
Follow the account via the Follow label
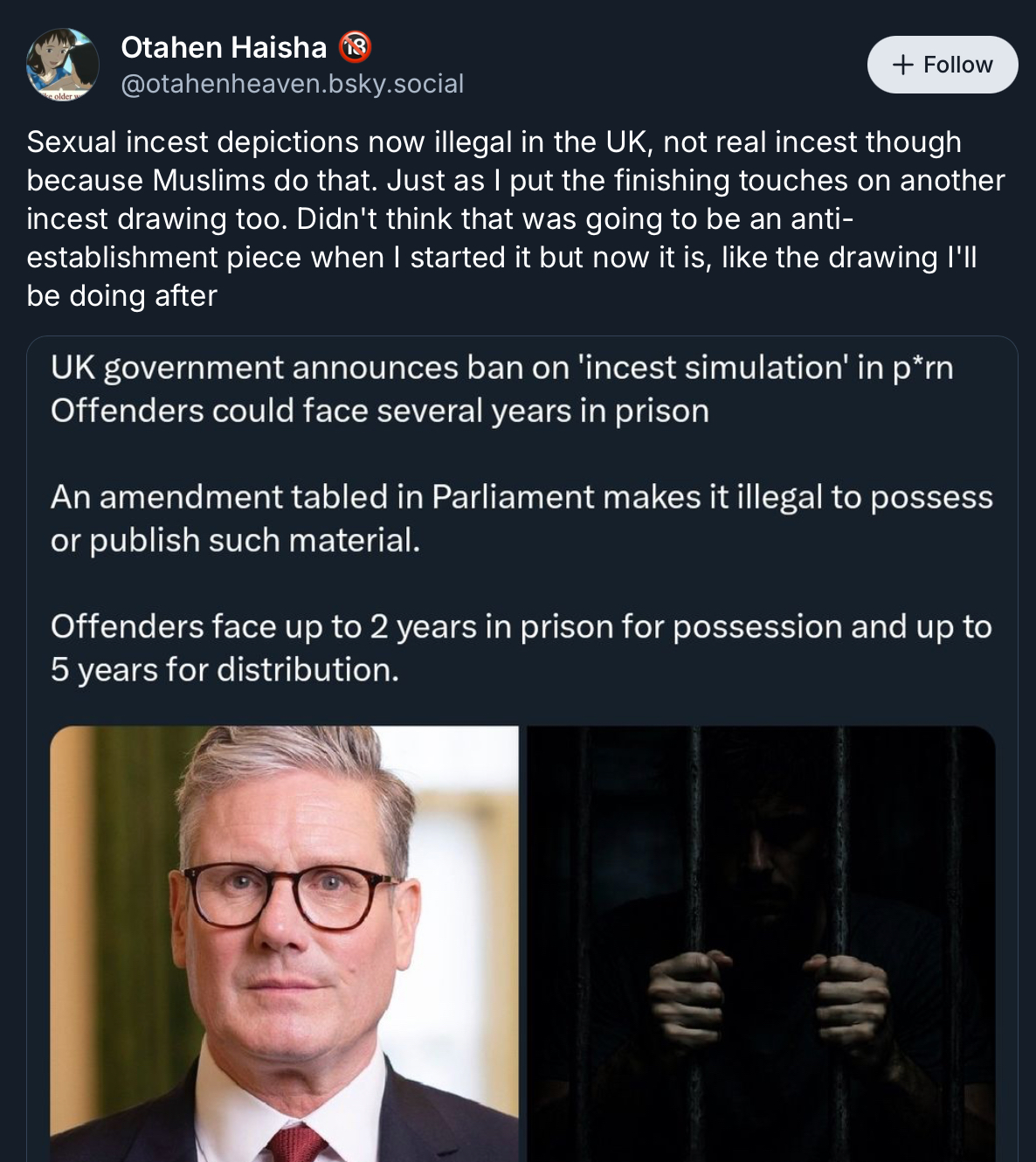(x=957, y=65)
